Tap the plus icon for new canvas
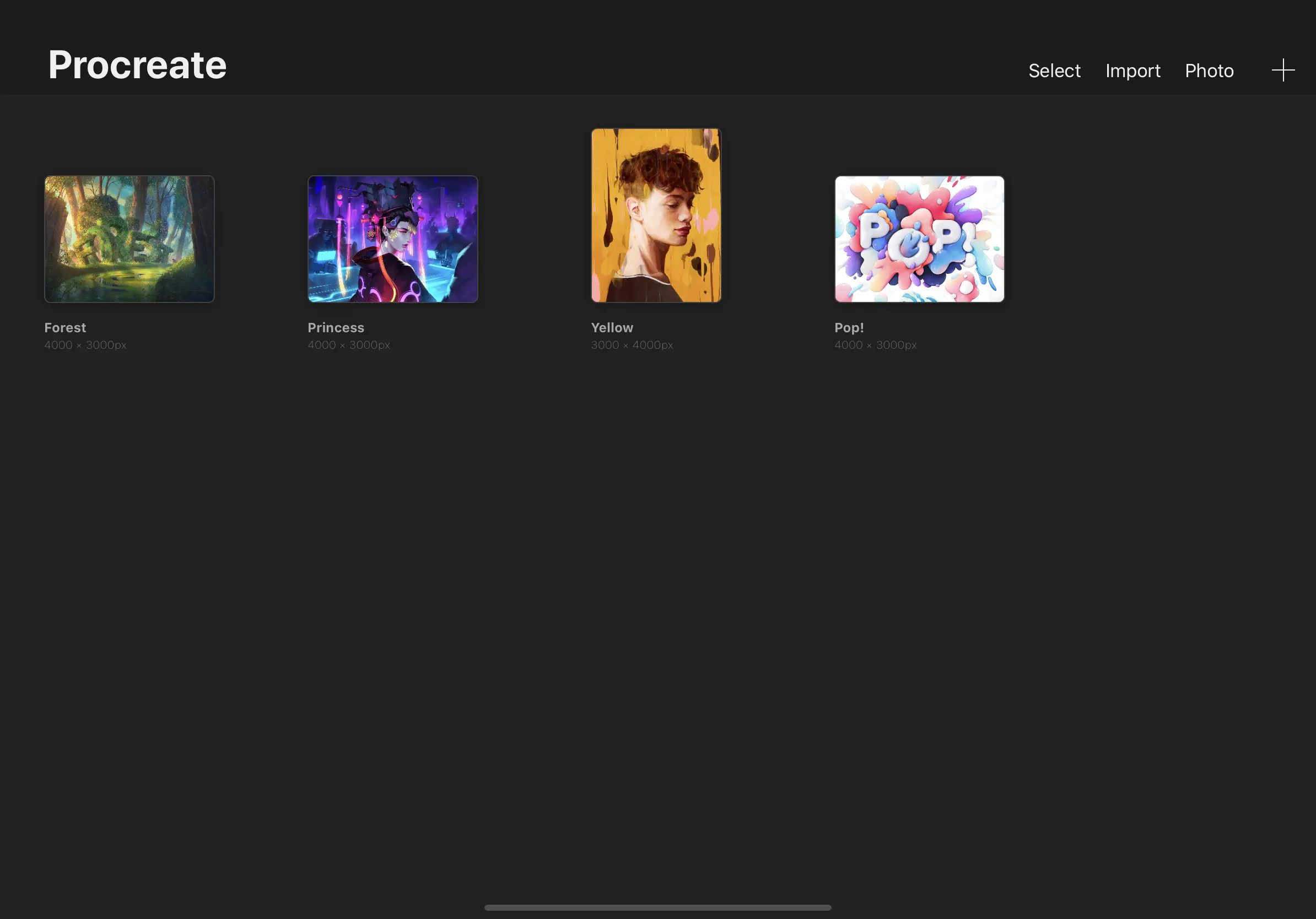Screen dimensions: 1316x919 point(1283,70)
